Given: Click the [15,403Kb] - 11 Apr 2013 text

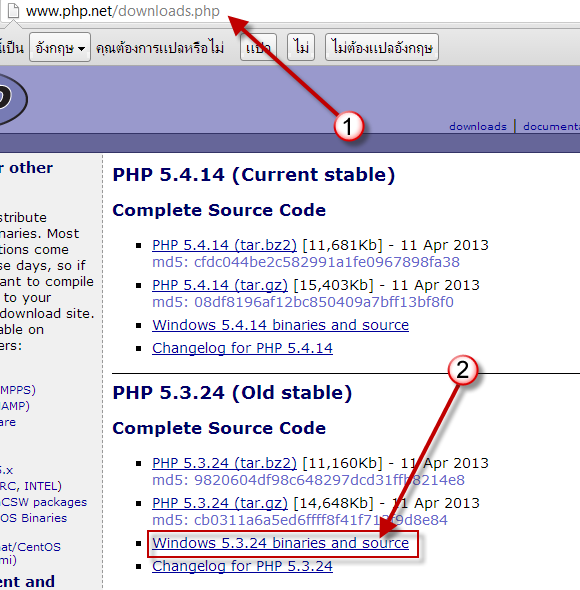Looking at the screenshot, I should pos(387,285).
